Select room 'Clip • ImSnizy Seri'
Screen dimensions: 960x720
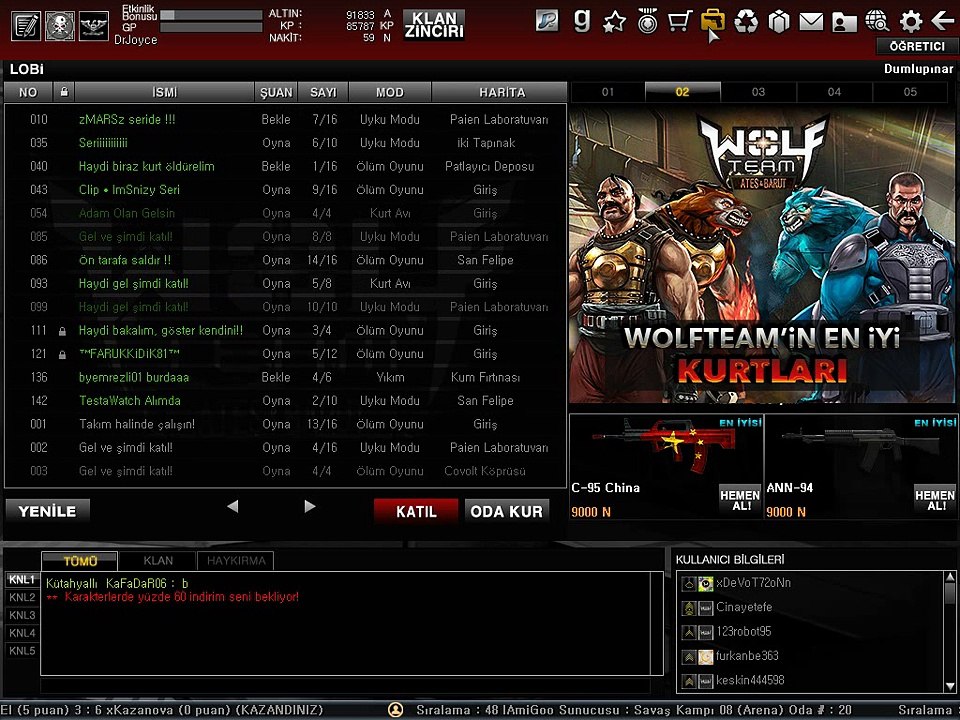pos(285,190)
